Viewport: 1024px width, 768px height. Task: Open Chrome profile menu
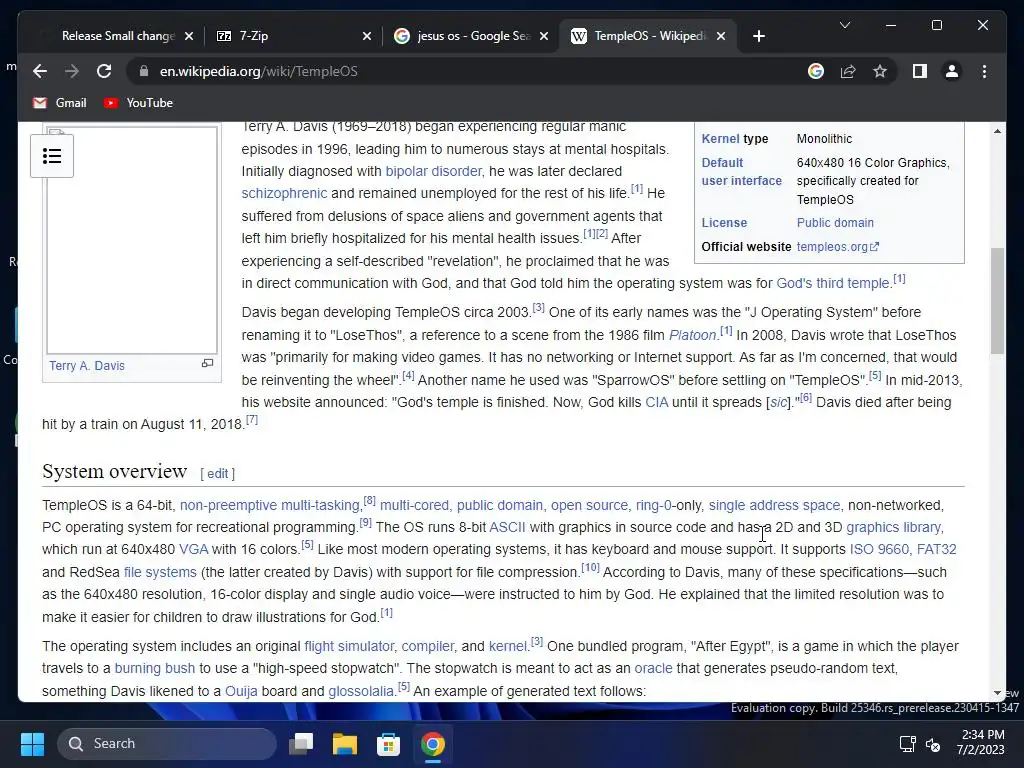coord(952,71)
